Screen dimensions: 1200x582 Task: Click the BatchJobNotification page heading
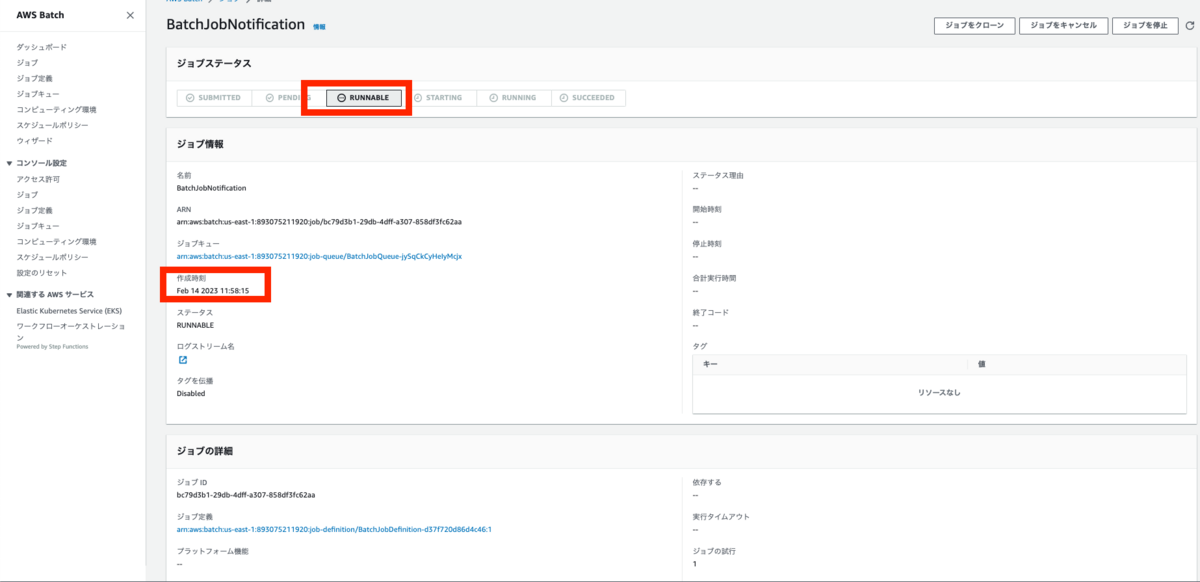235,25
